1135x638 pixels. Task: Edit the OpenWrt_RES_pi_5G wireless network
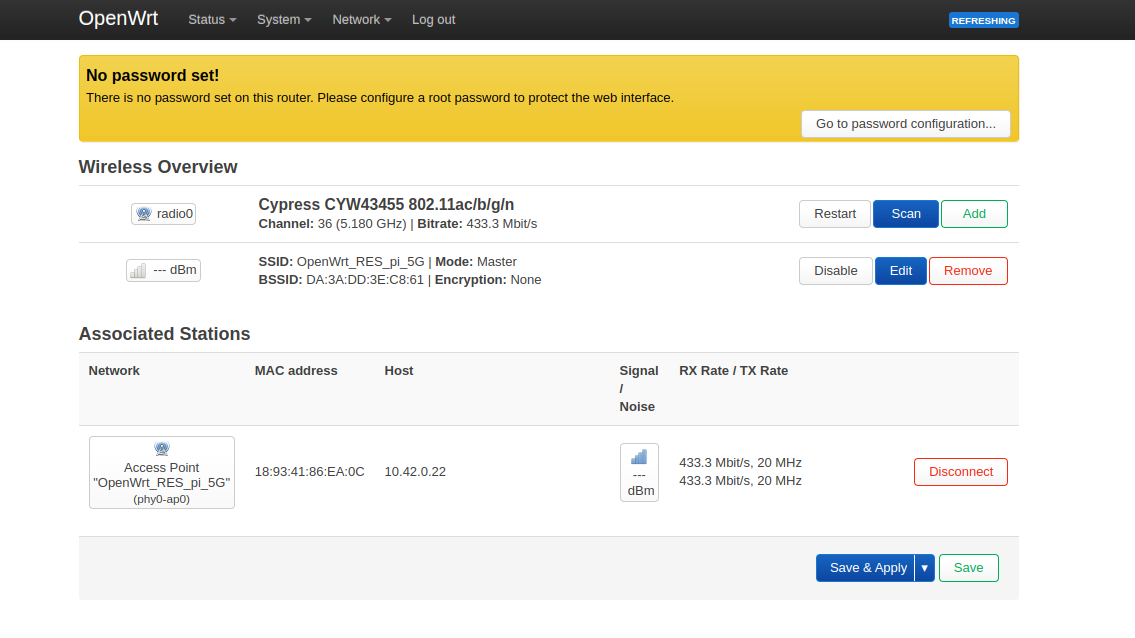coord(900,271)
